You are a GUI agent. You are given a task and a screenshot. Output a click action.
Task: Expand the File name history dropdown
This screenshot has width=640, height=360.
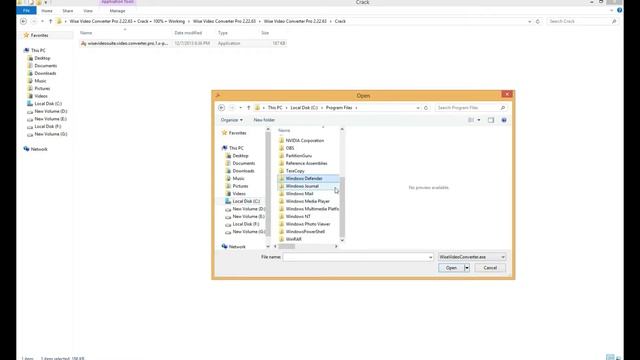[x=430, y=257]
